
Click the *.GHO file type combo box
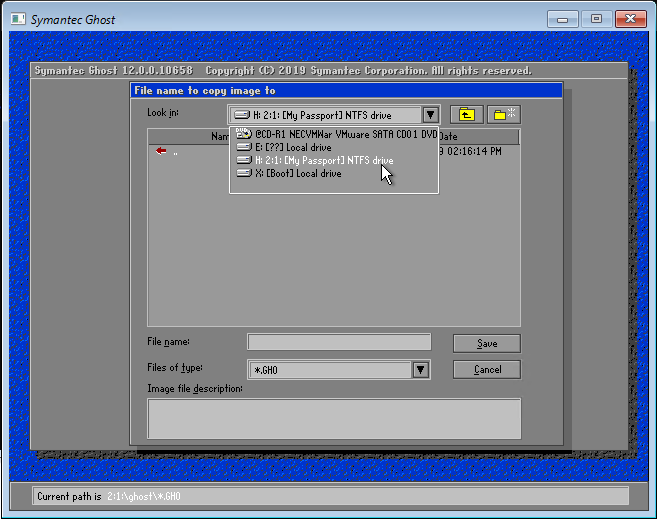[x=339, y=370]
